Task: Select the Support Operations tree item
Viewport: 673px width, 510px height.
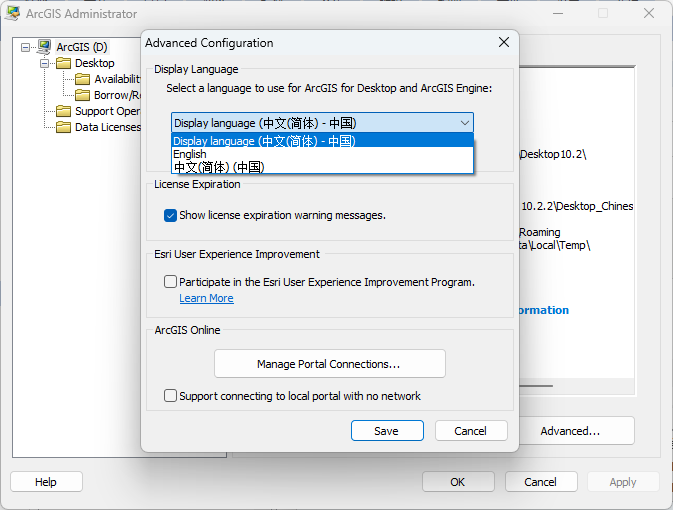Action: click(107, 111)
